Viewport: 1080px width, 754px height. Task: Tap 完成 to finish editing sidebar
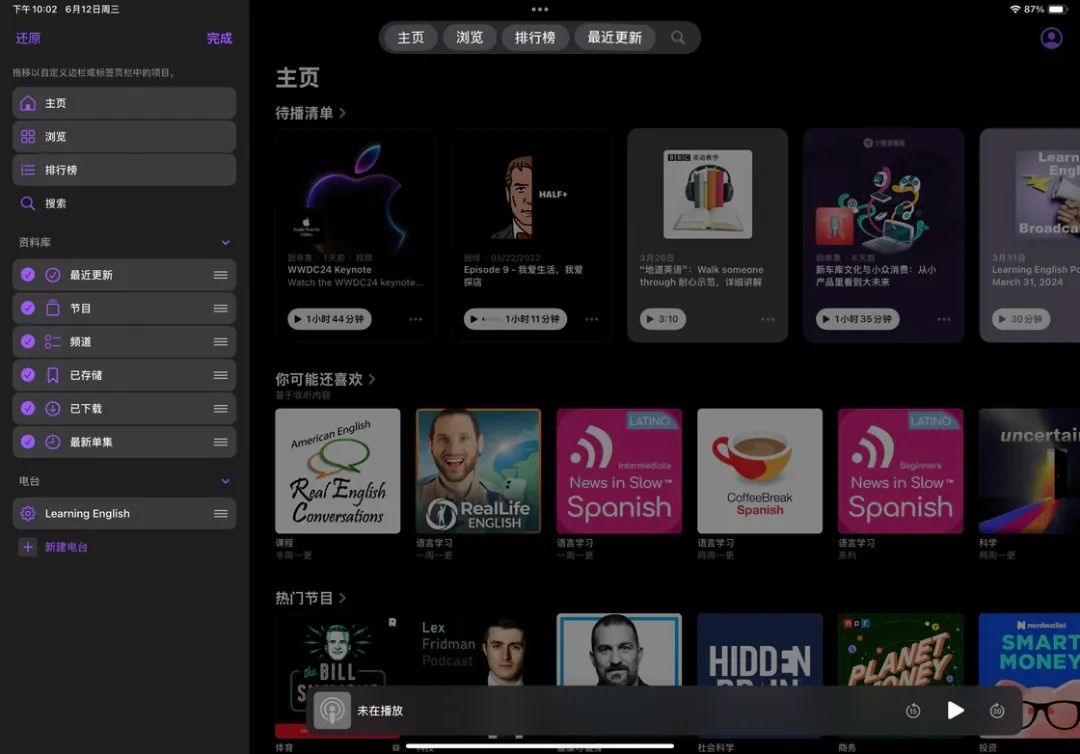pos(219,39)
